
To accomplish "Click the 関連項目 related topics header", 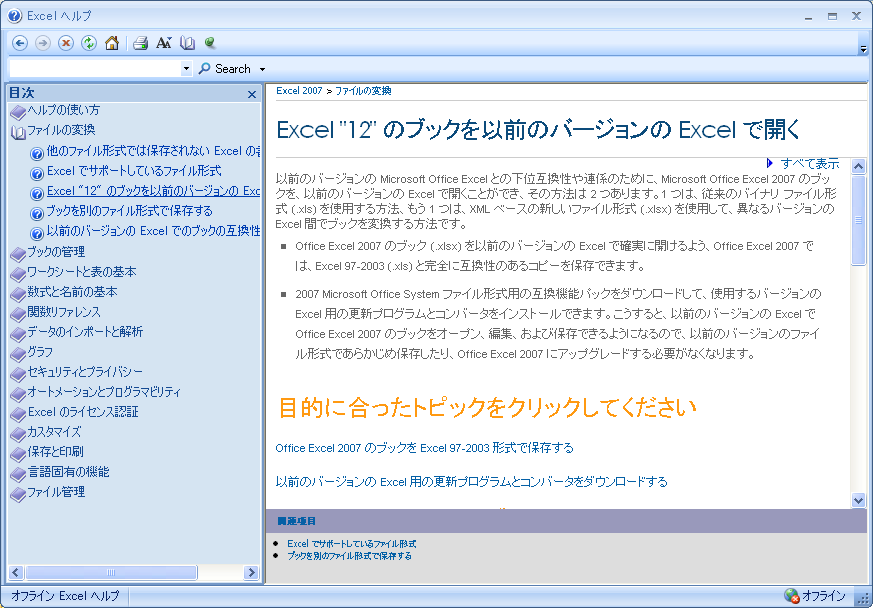I will pyautogui.click(x=297, y=521).
